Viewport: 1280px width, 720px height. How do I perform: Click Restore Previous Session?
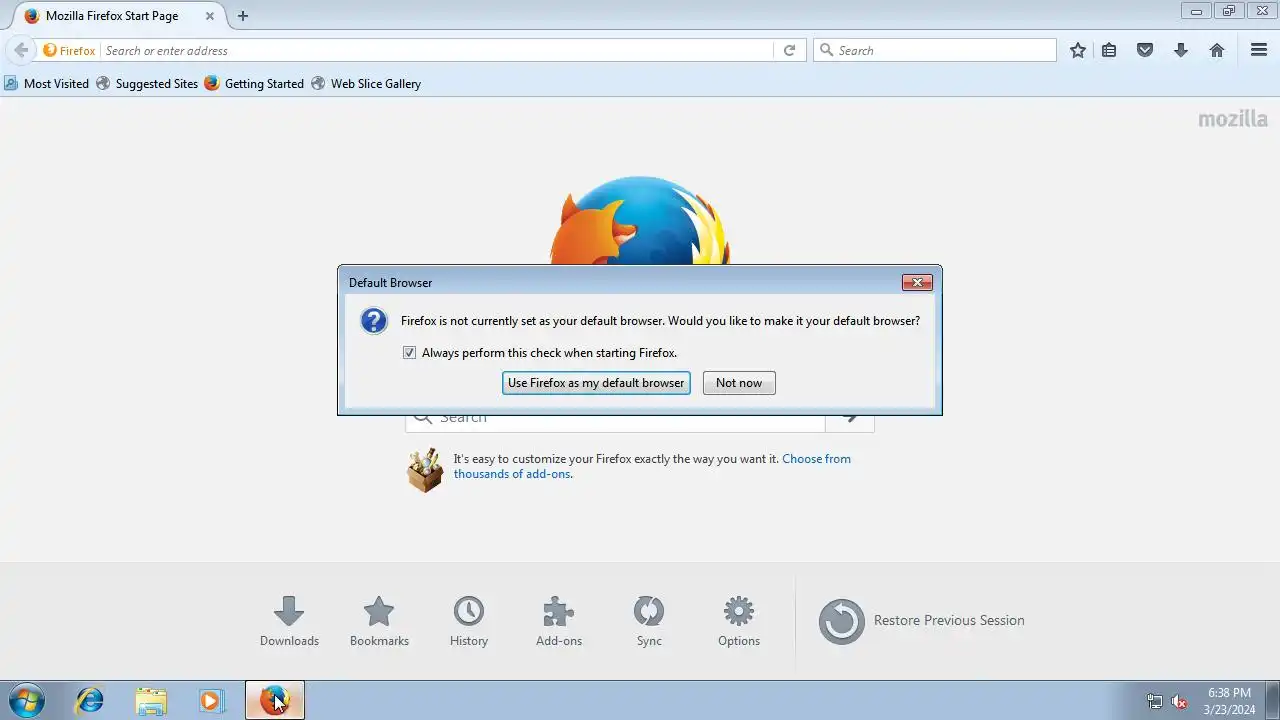[922, 621]
